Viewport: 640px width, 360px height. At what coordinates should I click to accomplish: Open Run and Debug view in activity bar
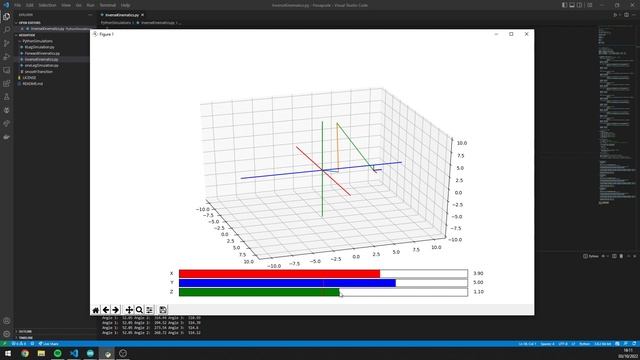coord(7,57)
